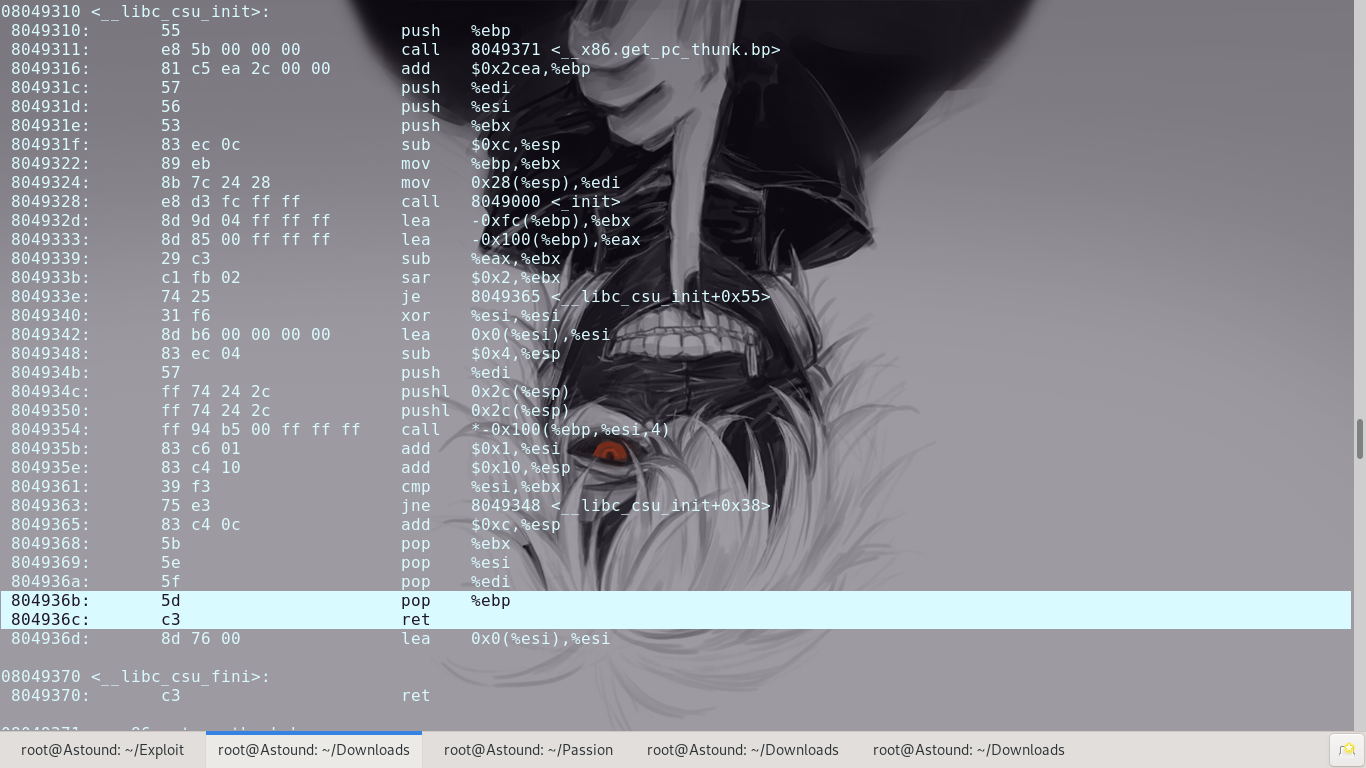Click the bytes 8d b6 00 00 00 00
Screen dimensions: 1366x768
pos(245,335)
